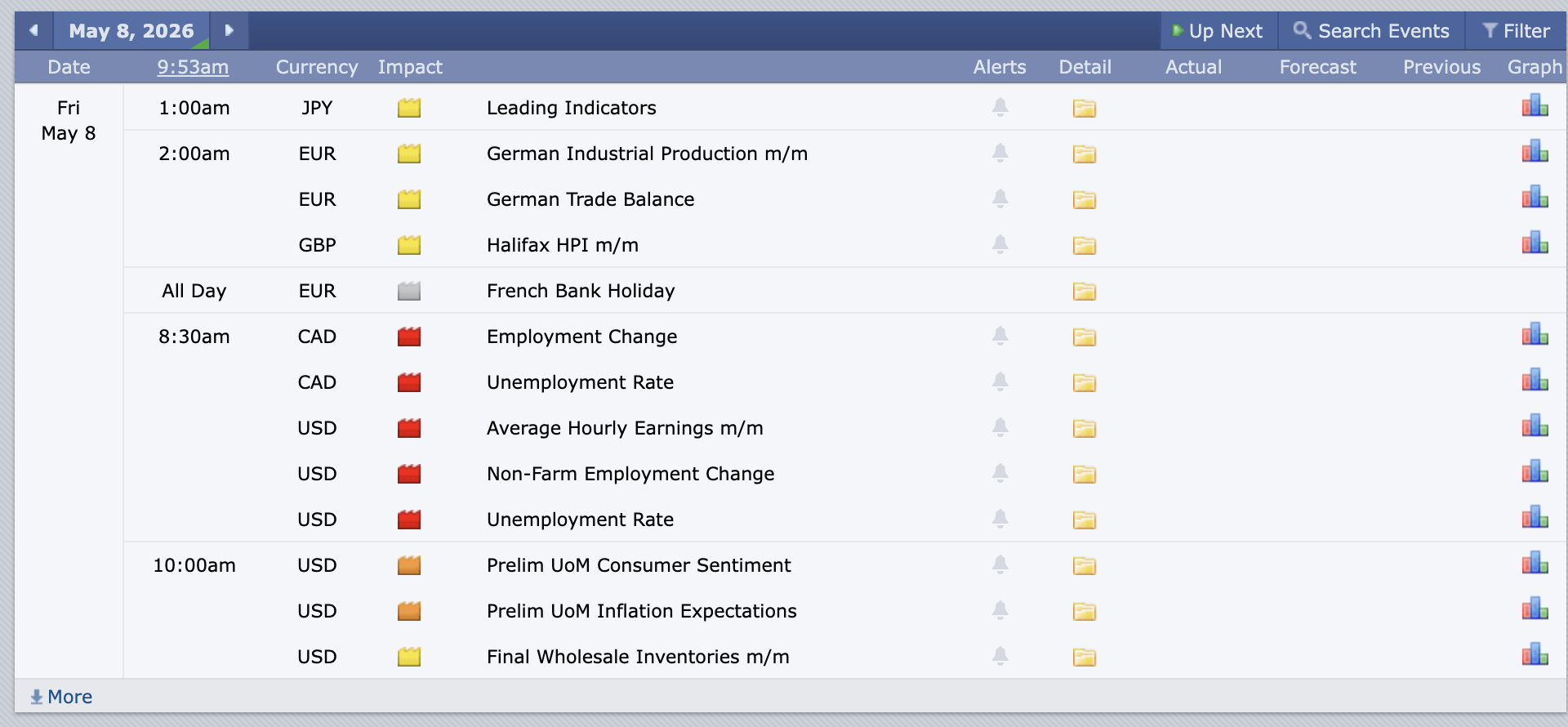The image size is (1568, 727).
Task: Open graph for Non-Farm Employment Change
Action: pos(1535,472)
